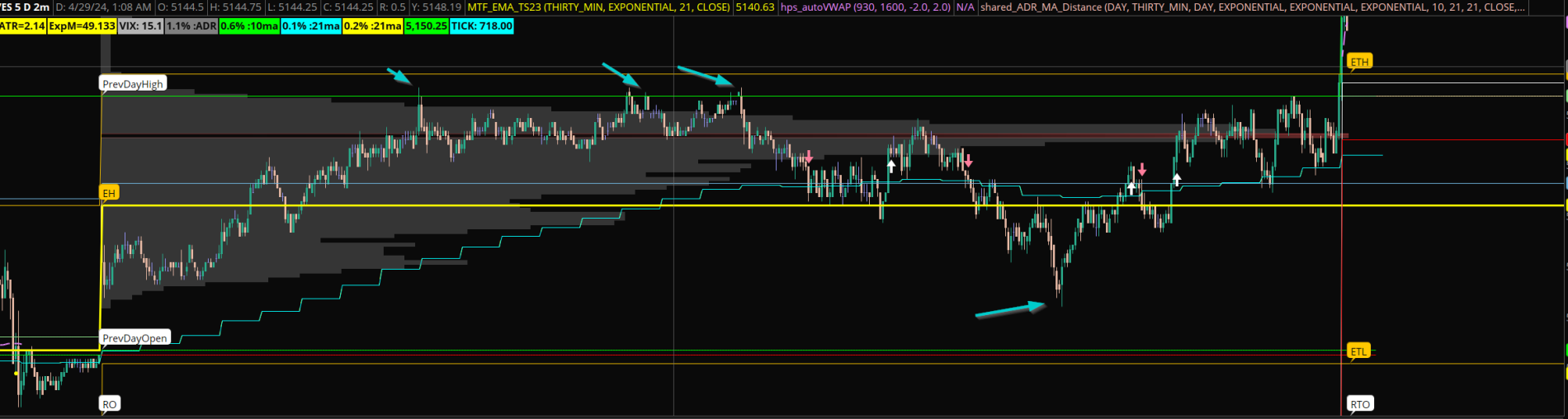Open the shared_ADR_MA_Distance study title

(x=1250, y=7)
